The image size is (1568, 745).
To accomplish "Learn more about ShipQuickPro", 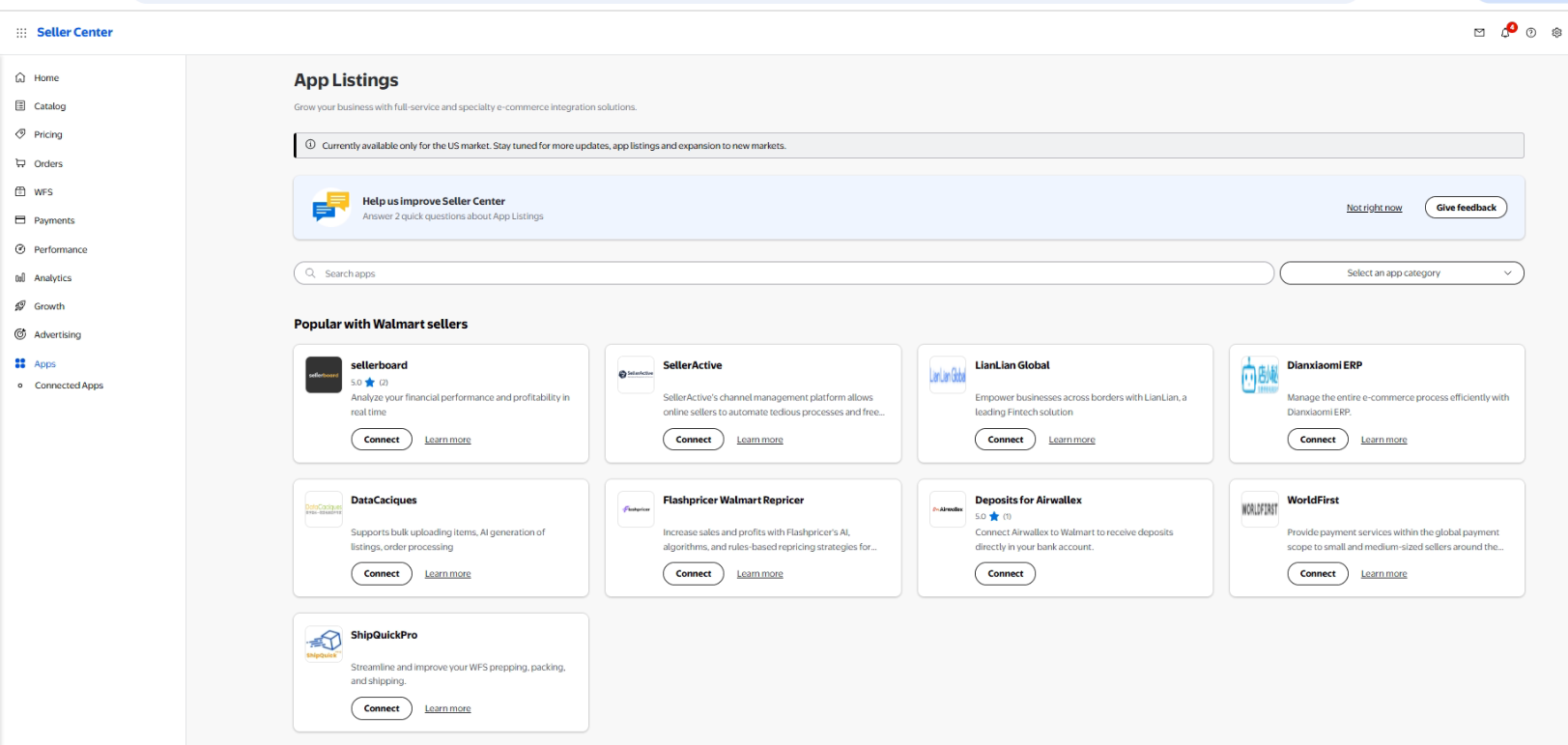I will [447, 708].
